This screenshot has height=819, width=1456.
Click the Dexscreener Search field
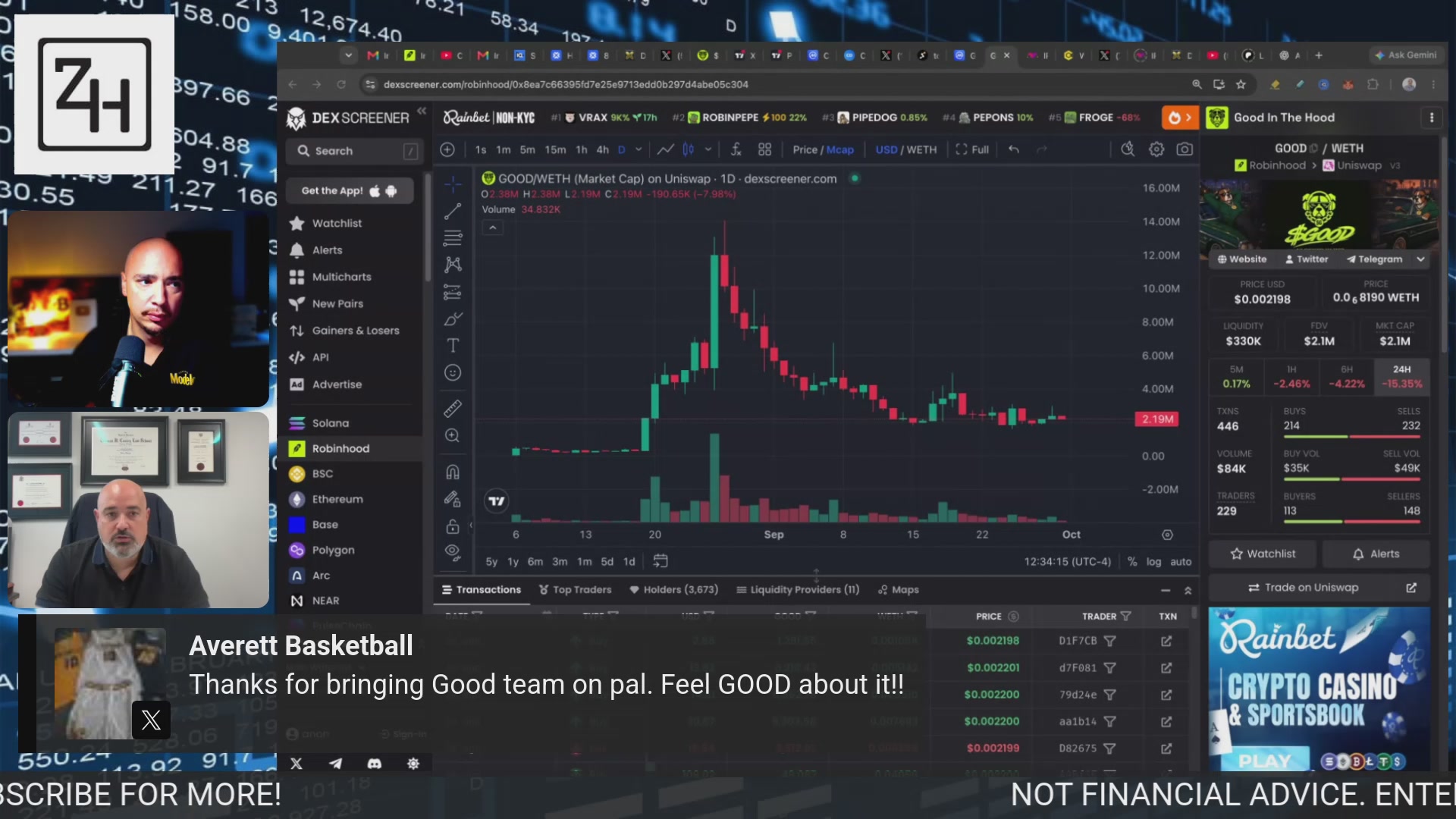click(x=353, y=151)
